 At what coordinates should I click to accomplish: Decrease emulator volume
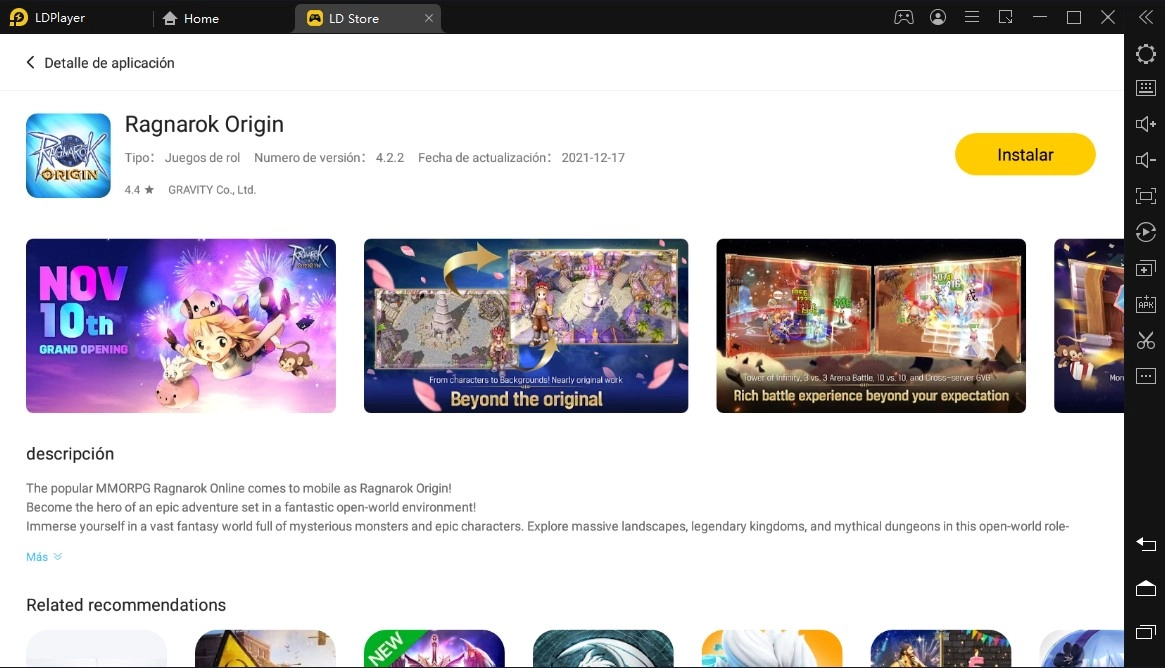tap(1145, 159)
